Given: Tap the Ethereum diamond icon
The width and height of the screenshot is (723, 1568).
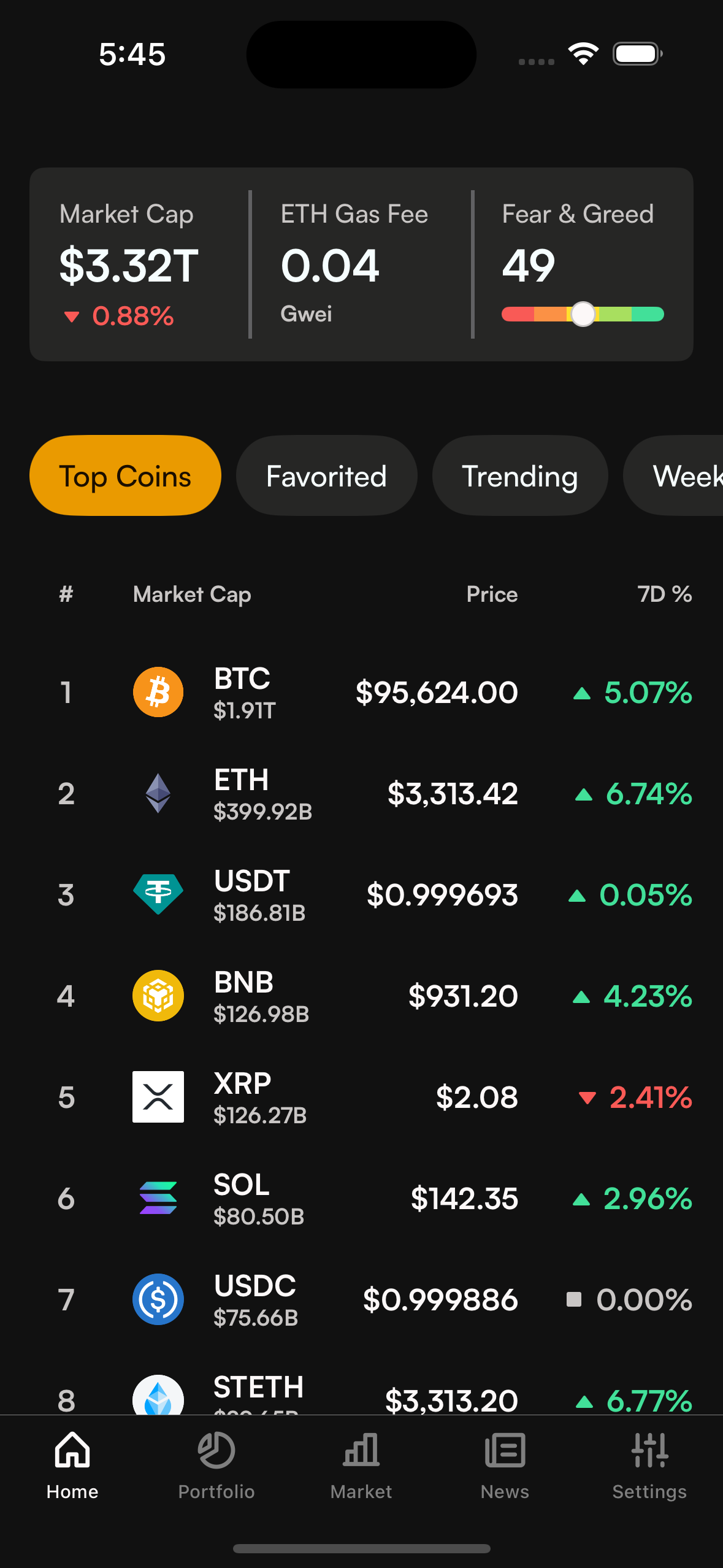Looking at the screenshot, I should (x=158, y=793).
